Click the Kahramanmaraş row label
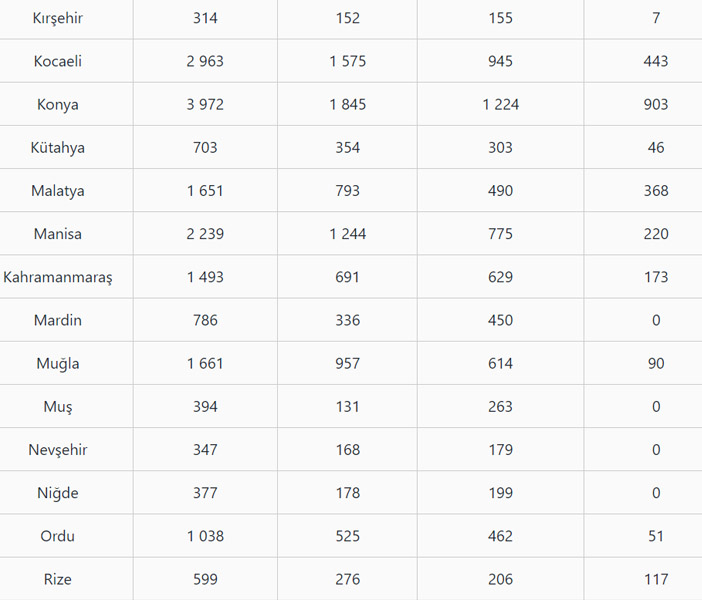The height and width of the screenshot is (600, 702). coord(58,277)
